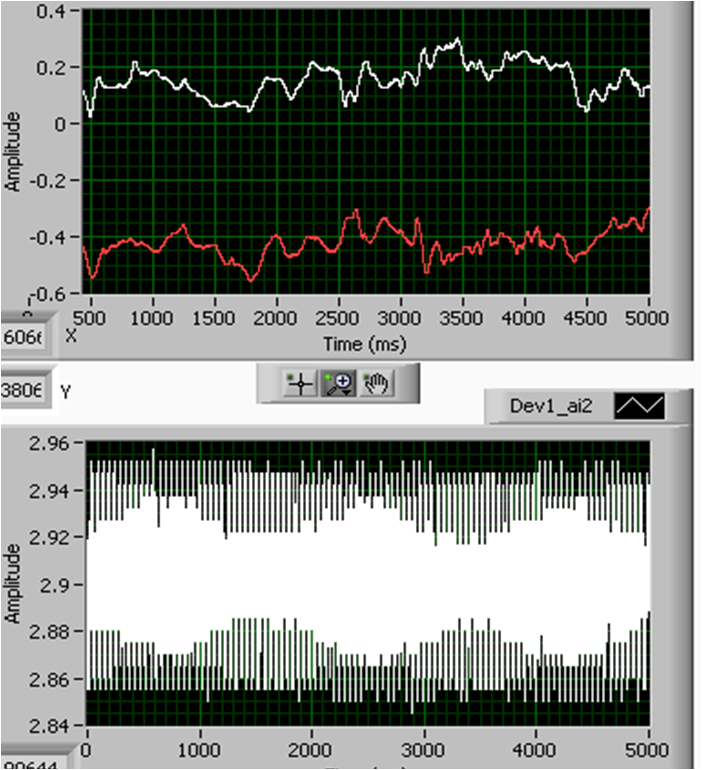Click the lower graph 'Amplitude' y-axis label

[x=14, y=583]
